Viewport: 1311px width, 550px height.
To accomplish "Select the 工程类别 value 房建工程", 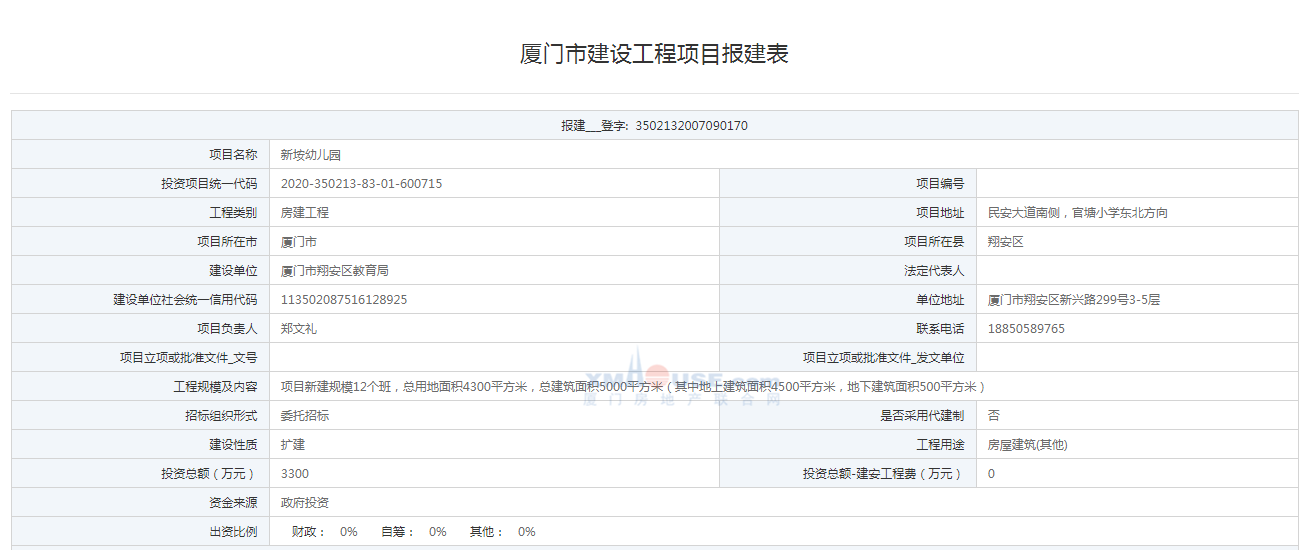I will pos(305,213).
